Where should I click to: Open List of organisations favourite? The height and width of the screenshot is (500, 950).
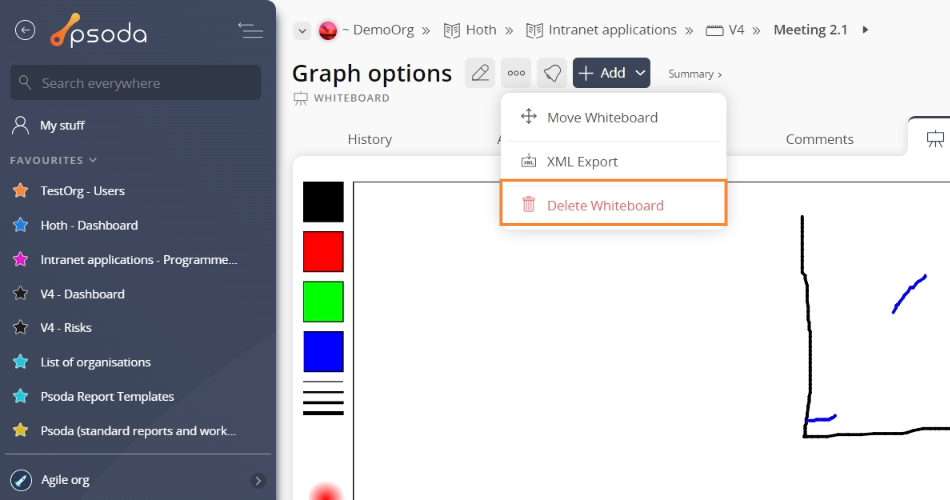tap(95, 362)
